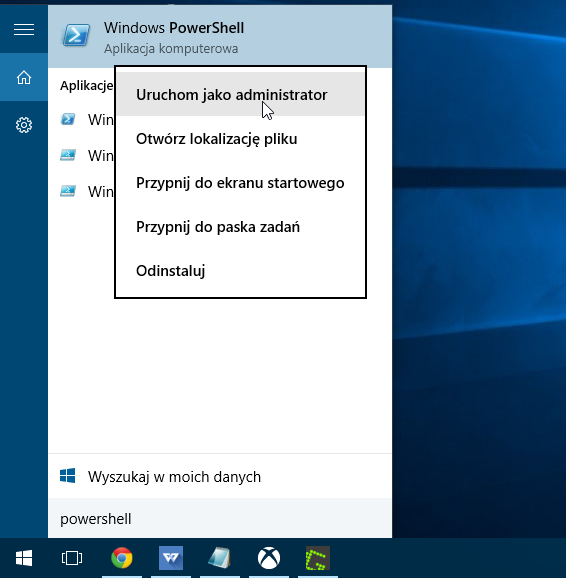Select the first PowerShell icon under Aplikacje
566x578 pixels.
pos(68,119)
